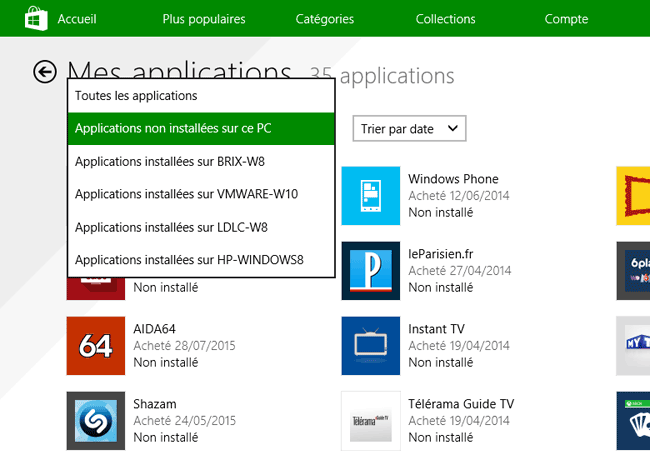Click the AIDA64 app title

pos(154,329)
